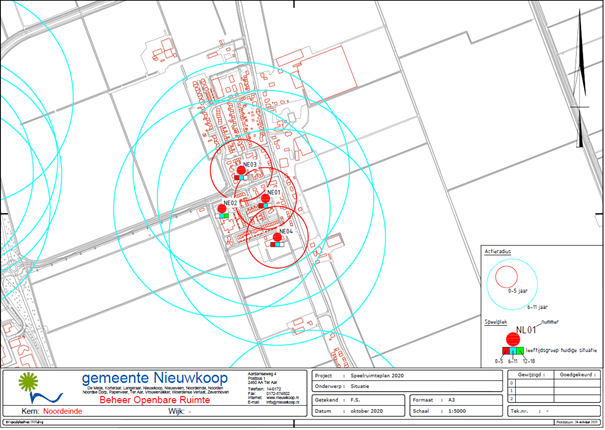Select the NE02 playground red marker
The image size is (605, 430).
(x=221, y=208)
